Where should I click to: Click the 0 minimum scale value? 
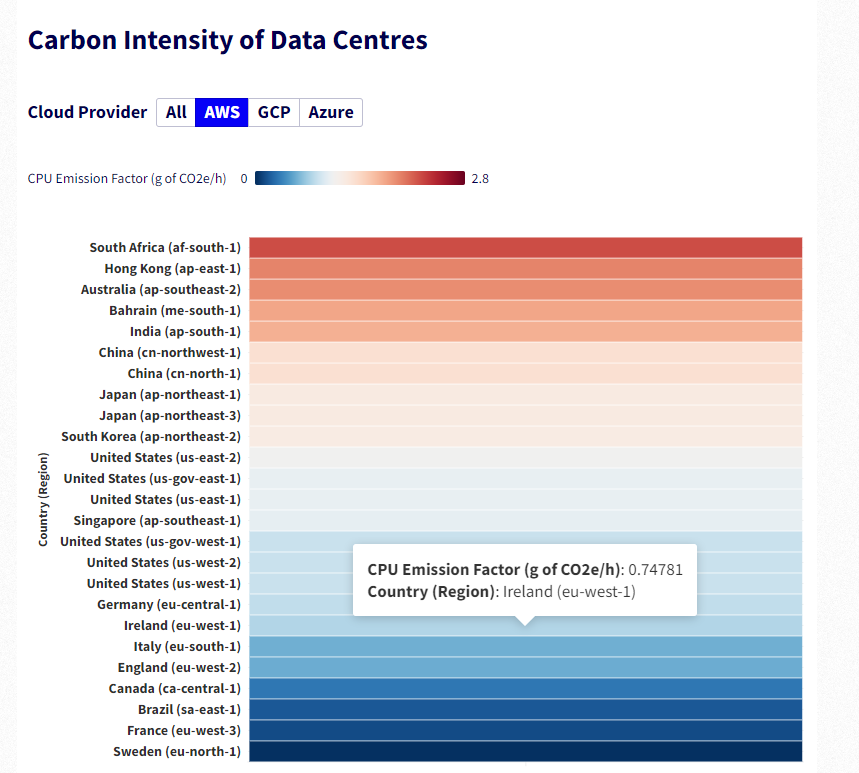[244, 178]
